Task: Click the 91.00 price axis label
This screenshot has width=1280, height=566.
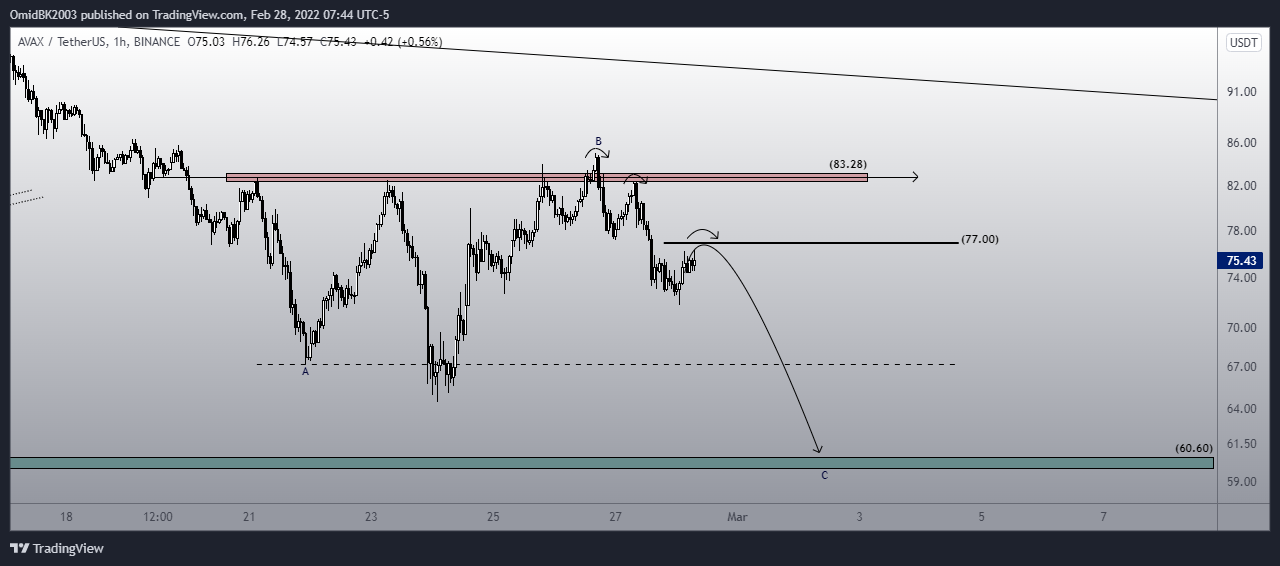Action: tap(1243, 92)
